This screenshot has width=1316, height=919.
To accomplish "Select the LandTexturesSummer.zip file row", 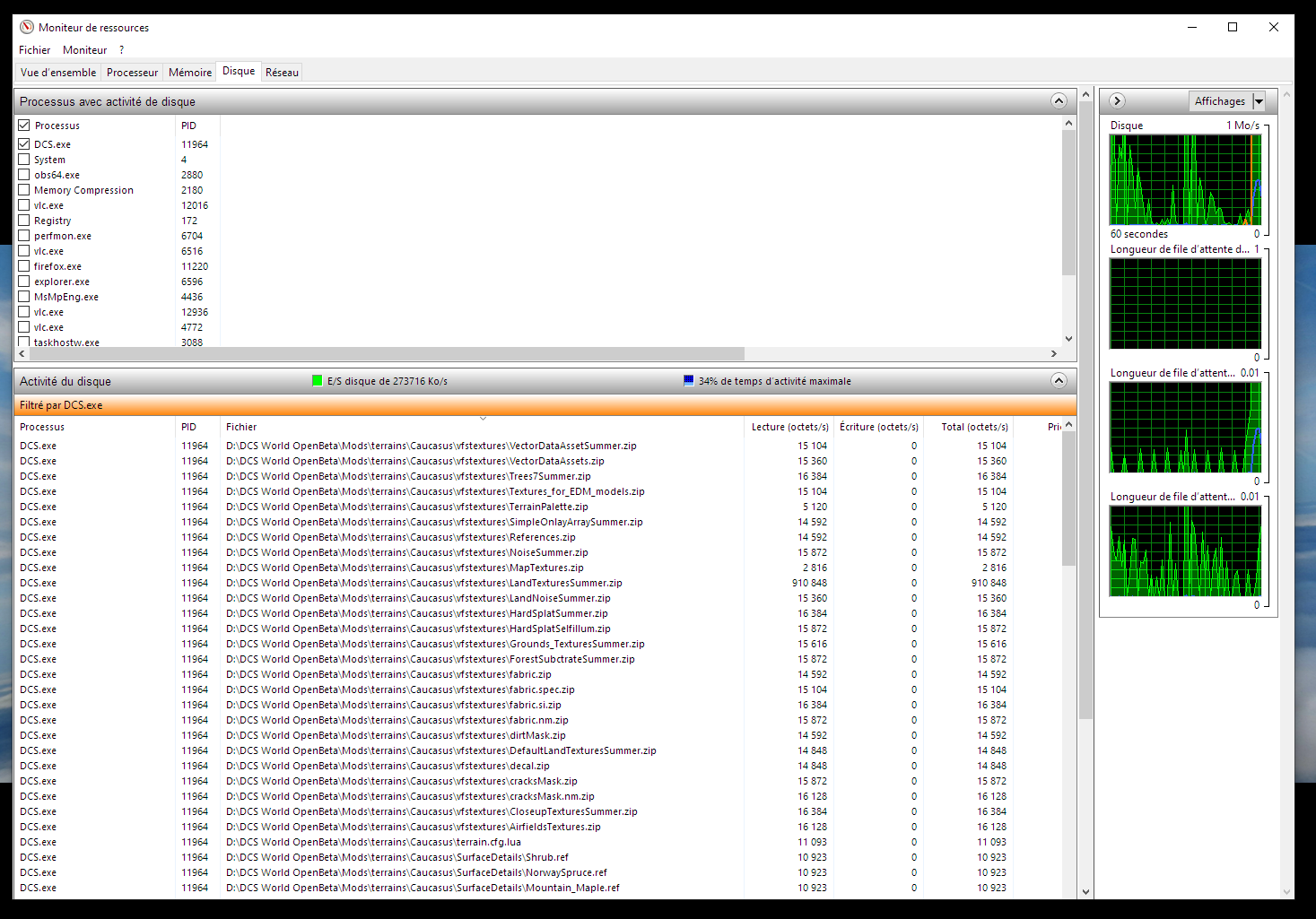I will 538,583.
